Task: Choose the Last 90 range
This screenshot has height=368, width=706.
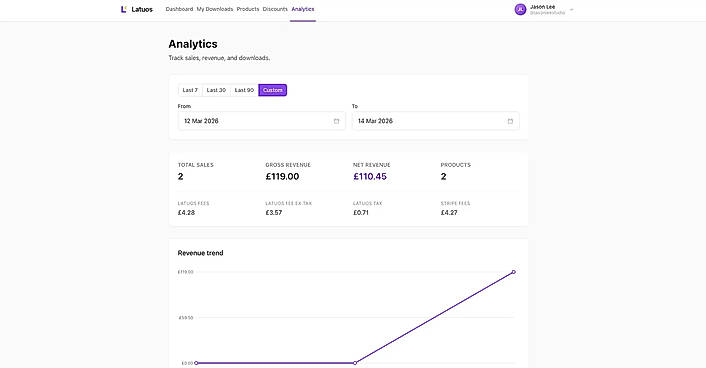Action: (x=244, y=90)
